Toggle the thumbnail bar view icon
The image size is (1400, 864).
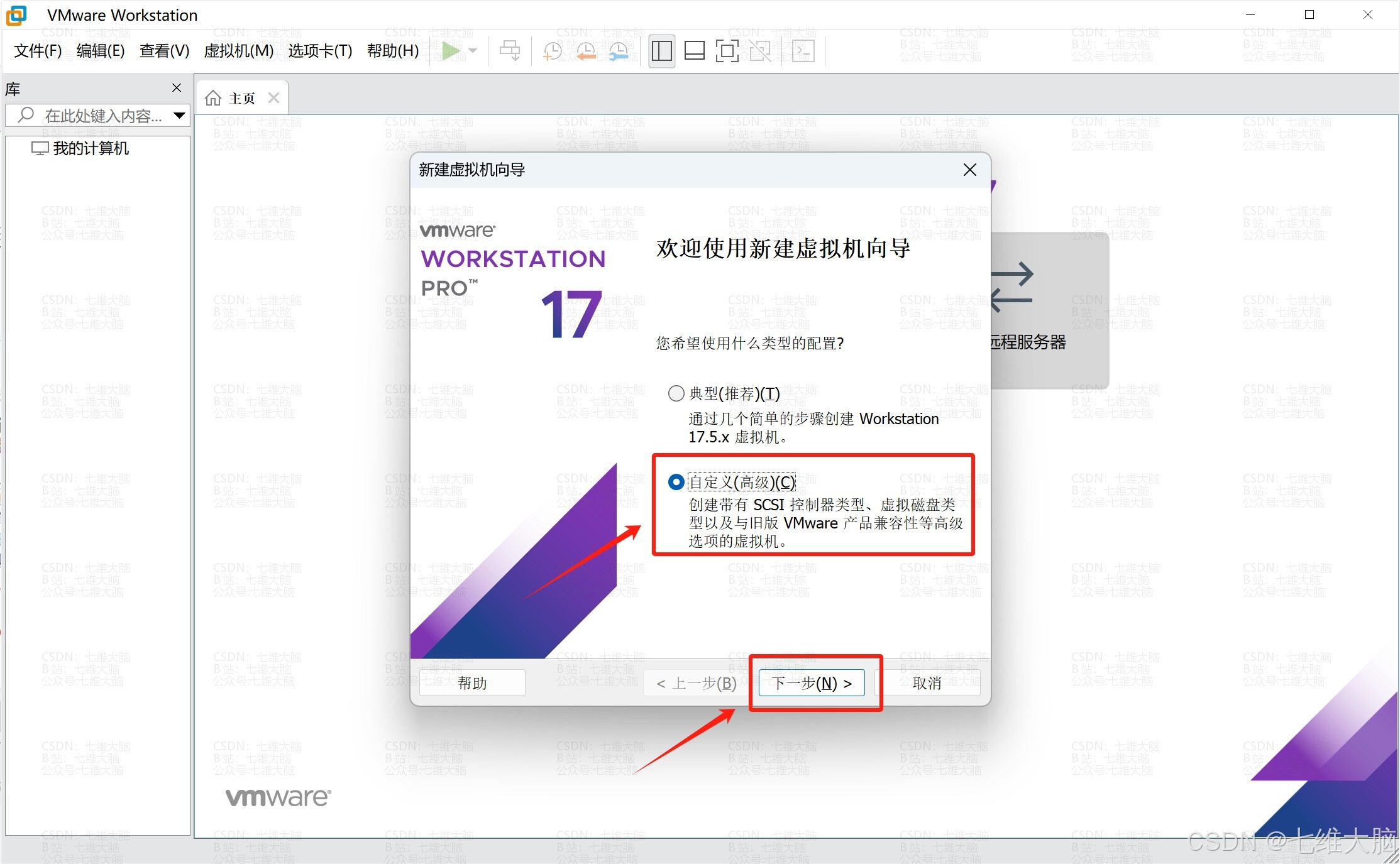point(694,51)
